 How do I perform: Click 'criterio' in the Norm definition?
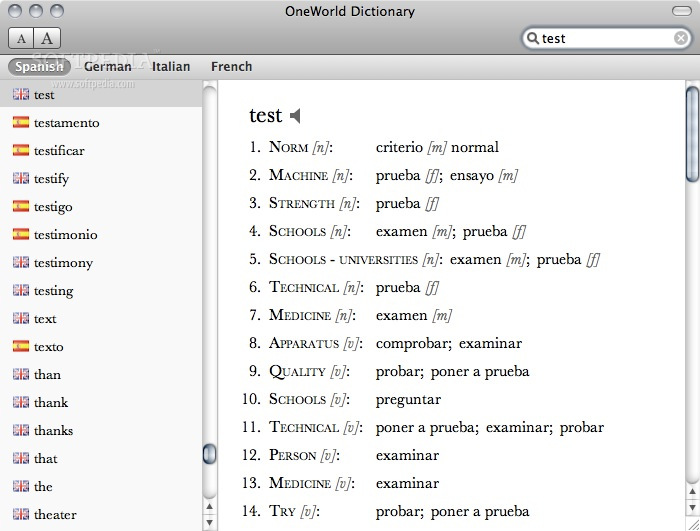click(x=399, y=147)
